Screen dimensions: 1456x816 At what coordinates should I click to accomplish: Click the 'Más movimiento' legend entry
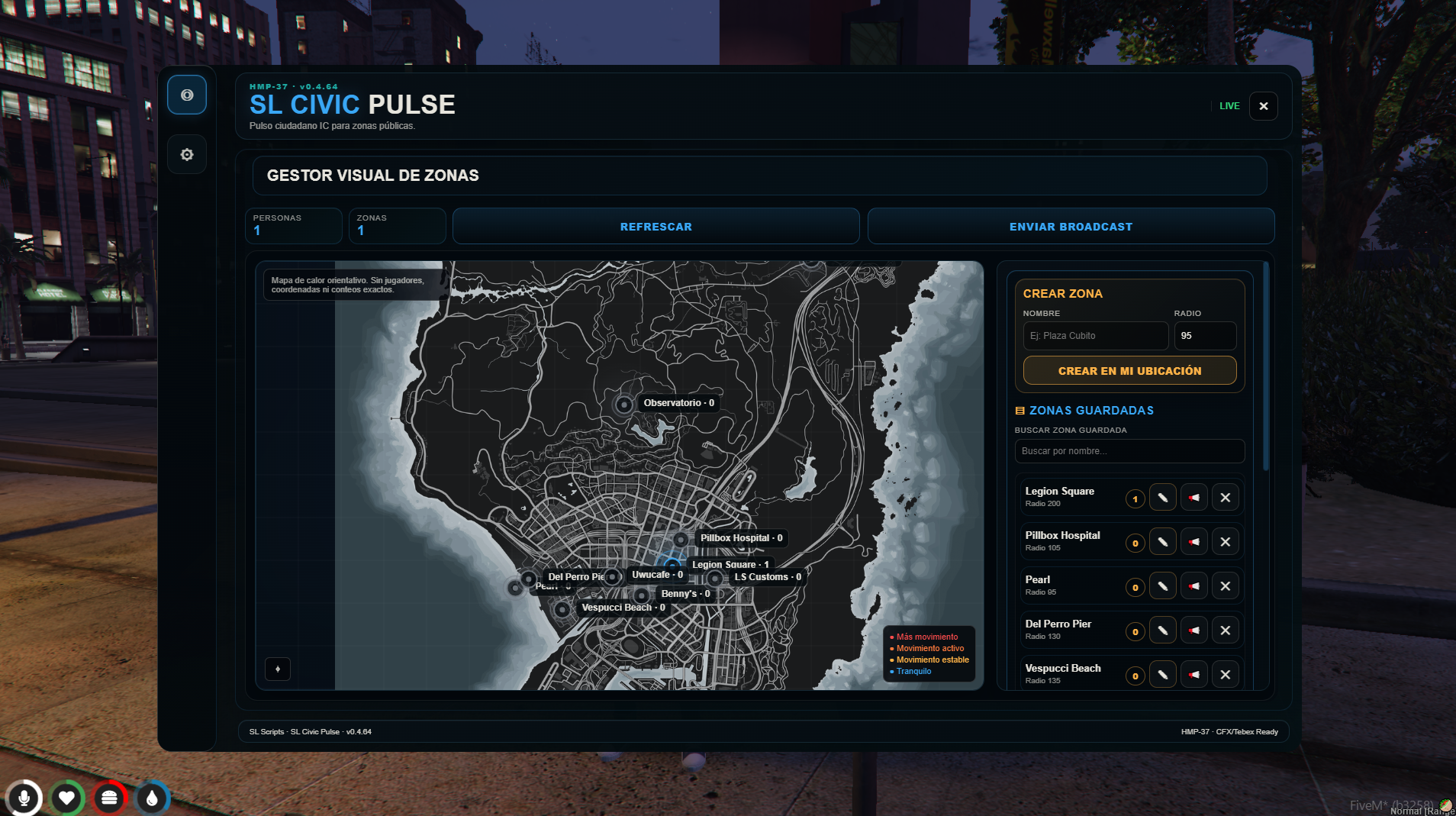pyautogui.click(x=926, y=637)
